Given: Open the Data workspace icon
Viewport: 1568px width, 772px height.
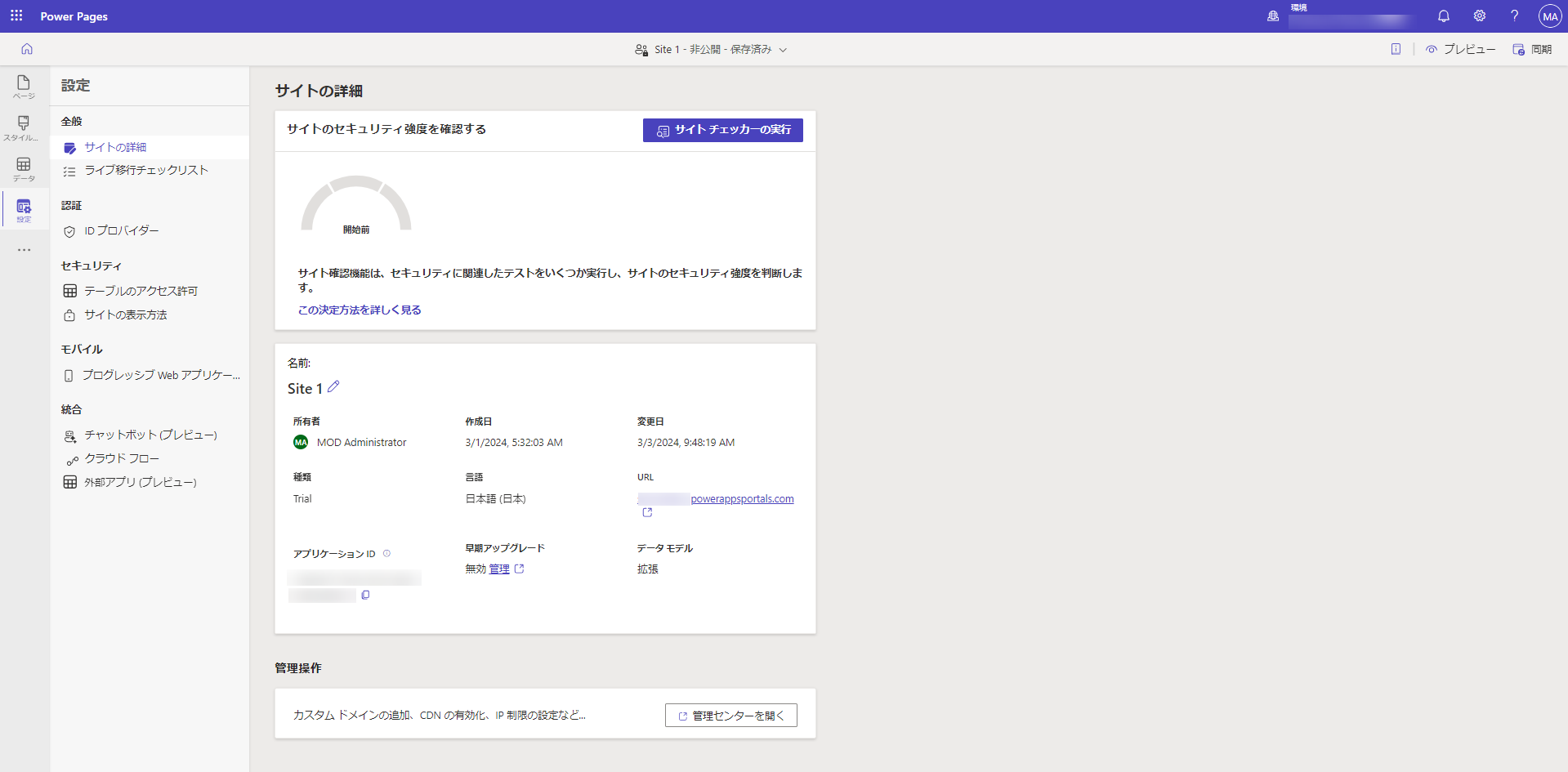Looking at the screenshot, I should pyautogui.click(x=24, y=169).
